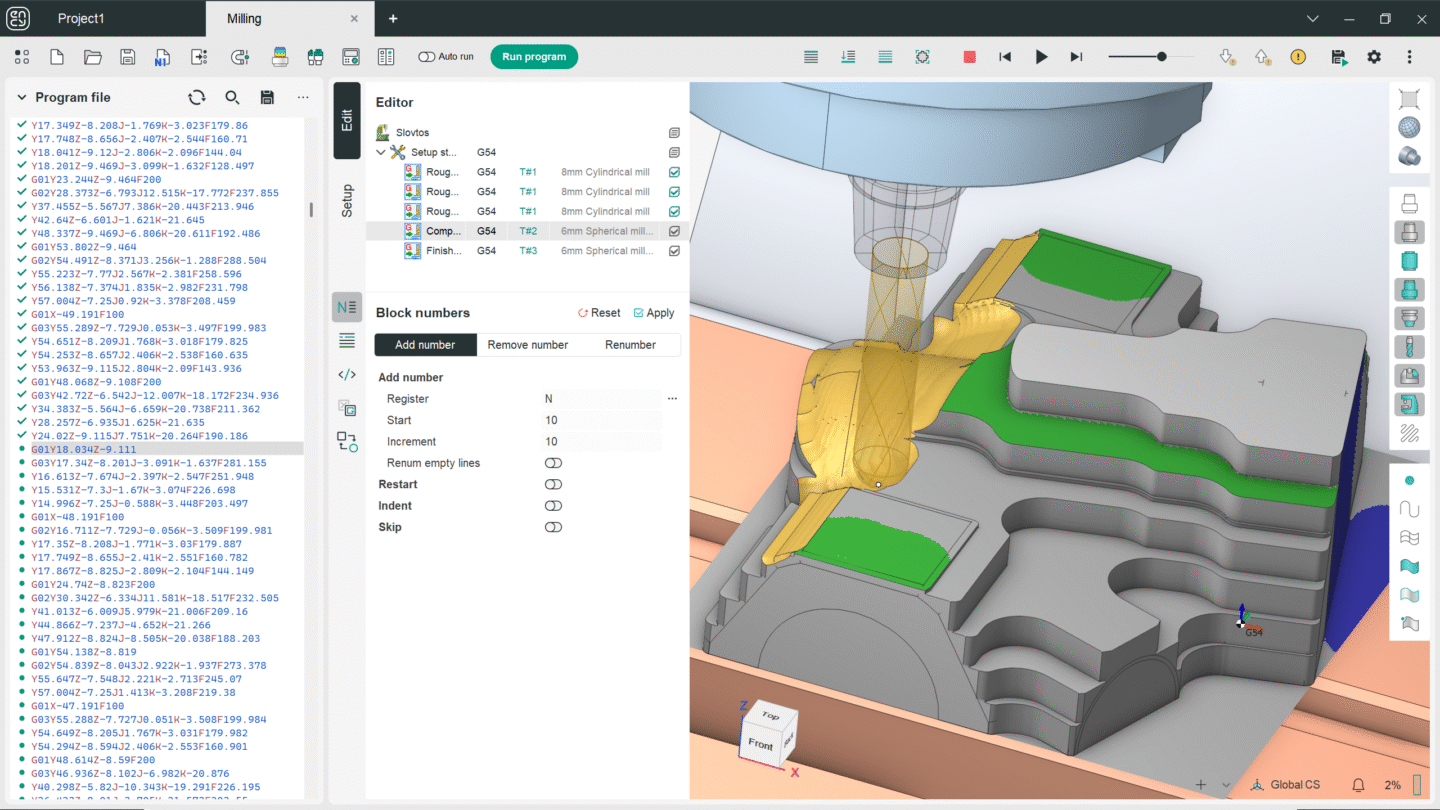Switch to the Project1 tab

[81, 18]
